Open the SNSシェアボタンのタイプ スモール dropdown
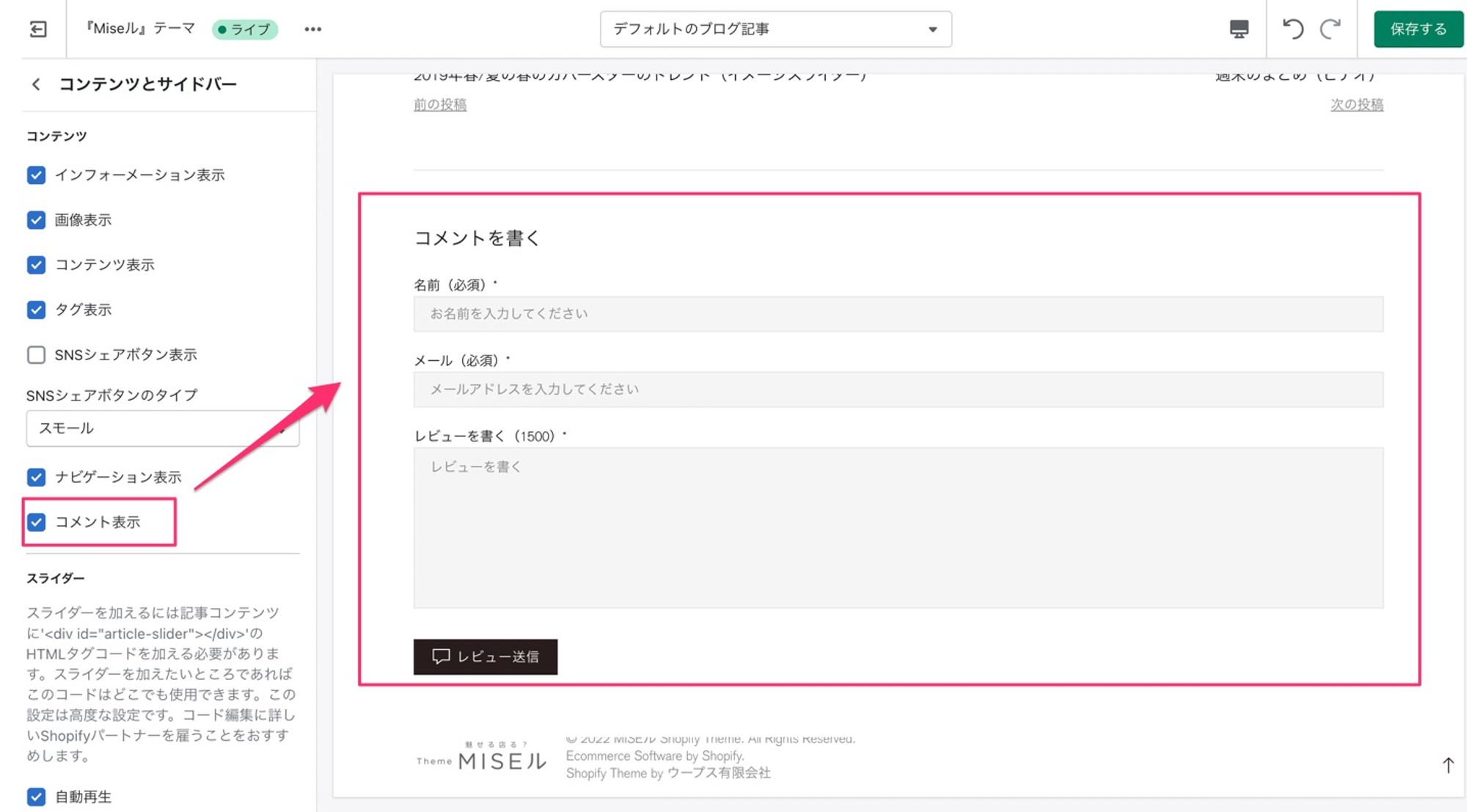Image resolution: width=1467 pixels, height=812 pixels. [x=163, y=428]
